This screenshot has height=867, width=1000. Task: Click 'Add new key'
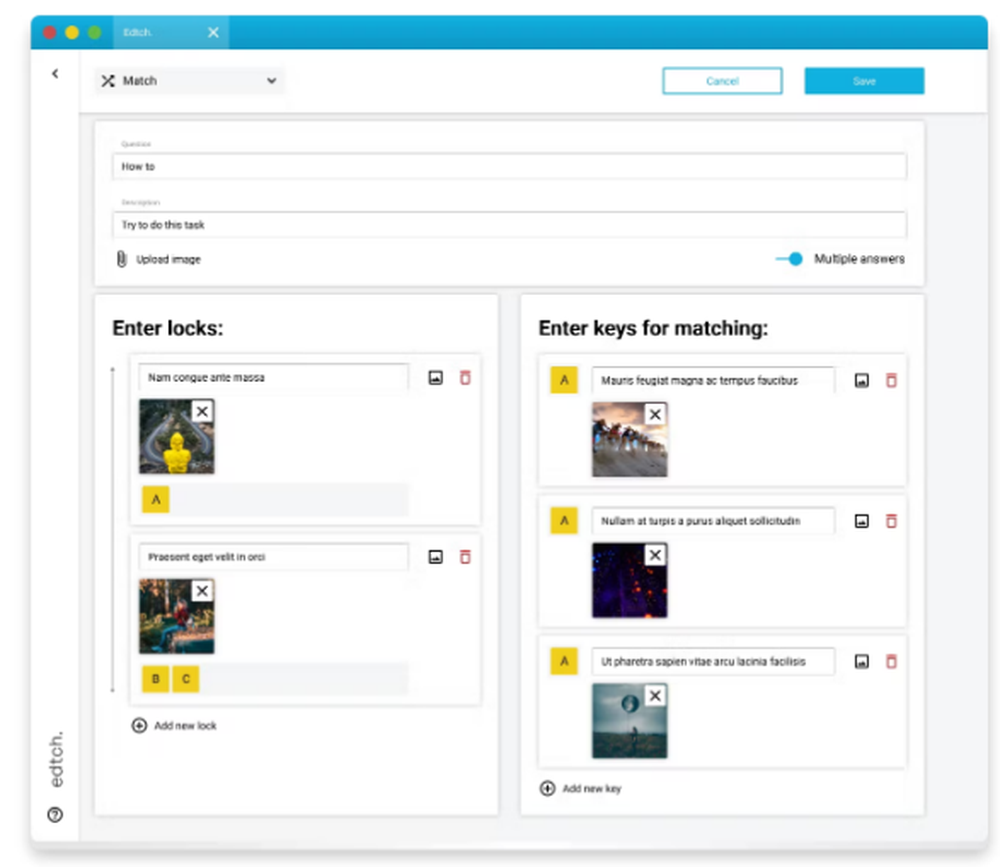pyautogui.click(x=585, y=789)
